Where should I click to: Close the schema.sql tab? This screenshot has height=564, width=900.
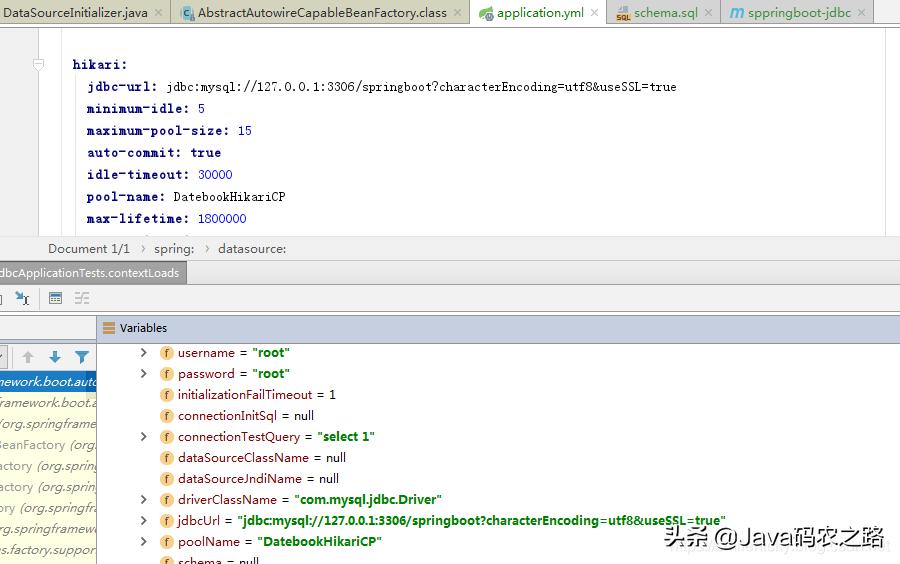[709, 13]
